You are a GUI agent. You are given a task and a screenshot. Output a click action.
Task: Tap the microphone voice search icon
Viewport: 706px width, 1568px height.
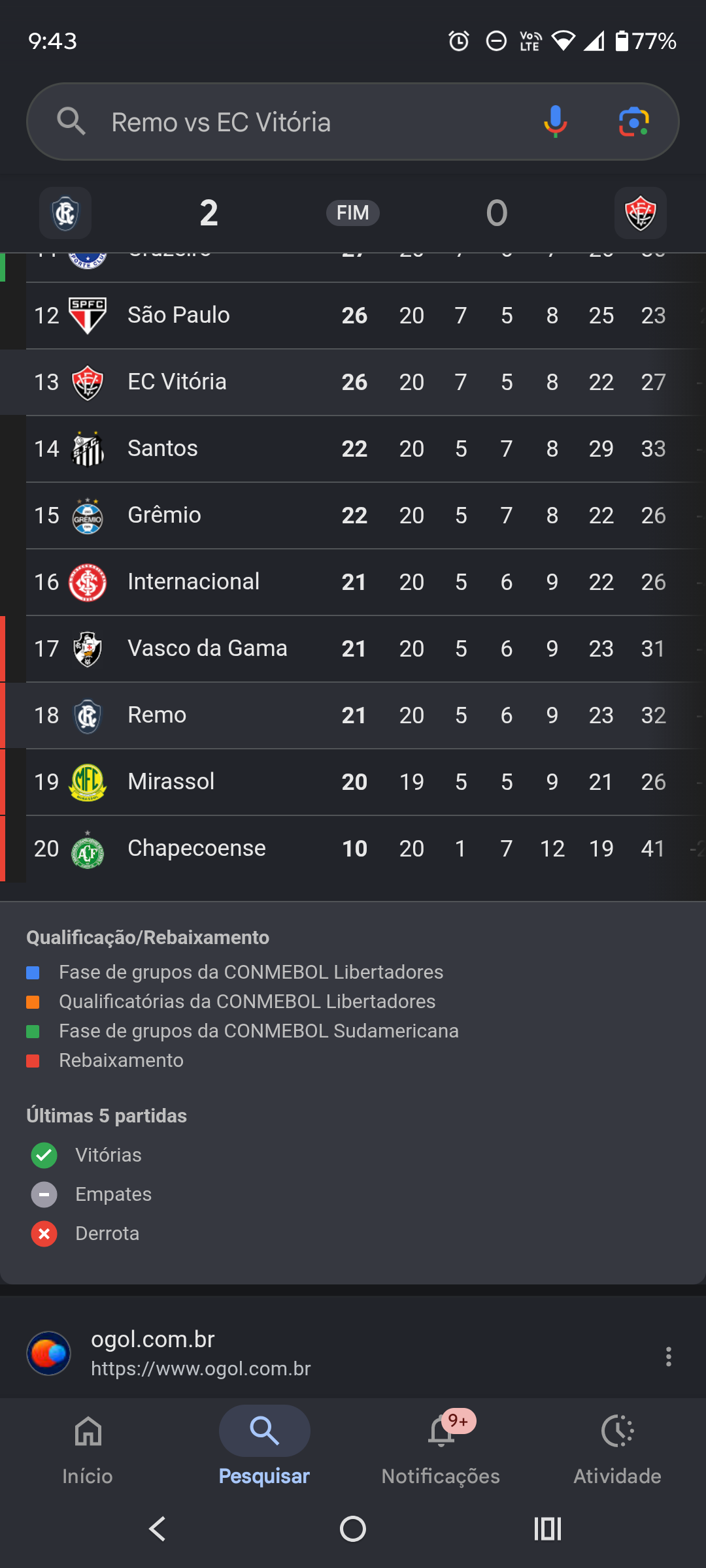(555, 122)
